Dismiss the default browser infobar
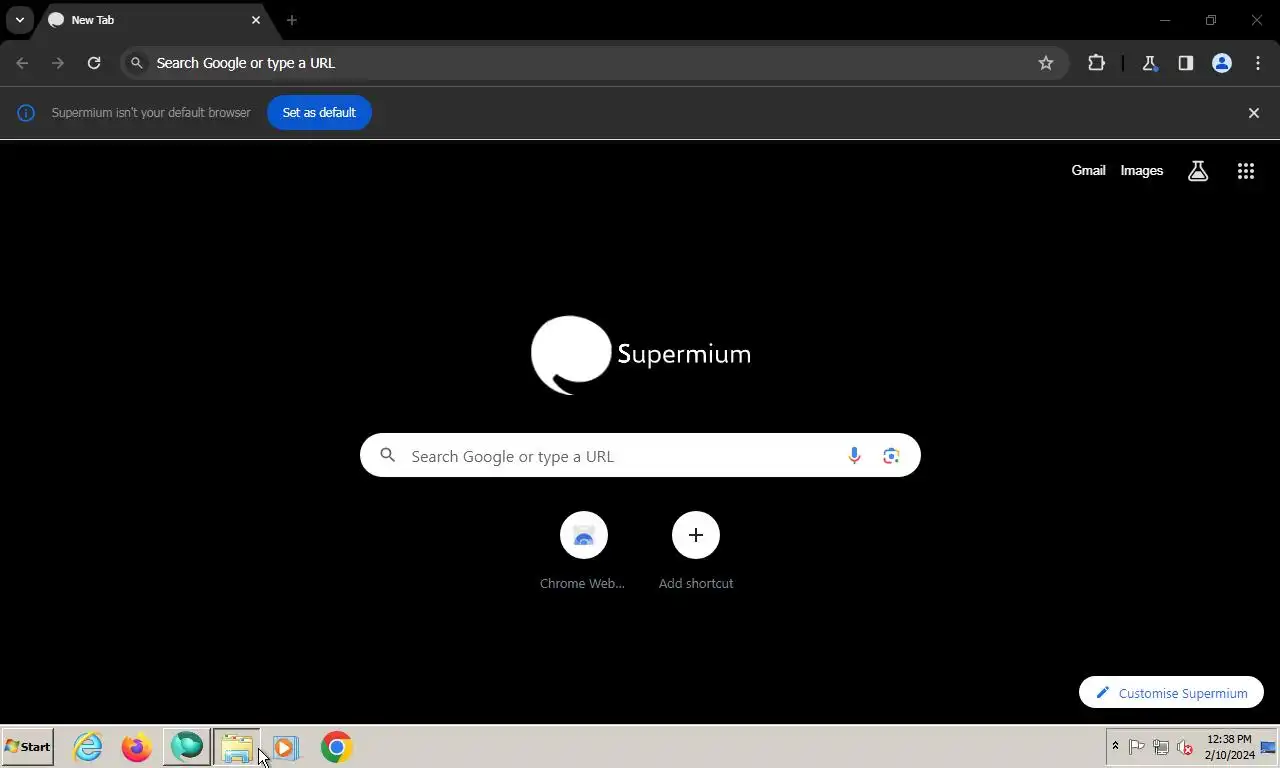The width and height of the screenshot is (1280, 768). 1254,113
